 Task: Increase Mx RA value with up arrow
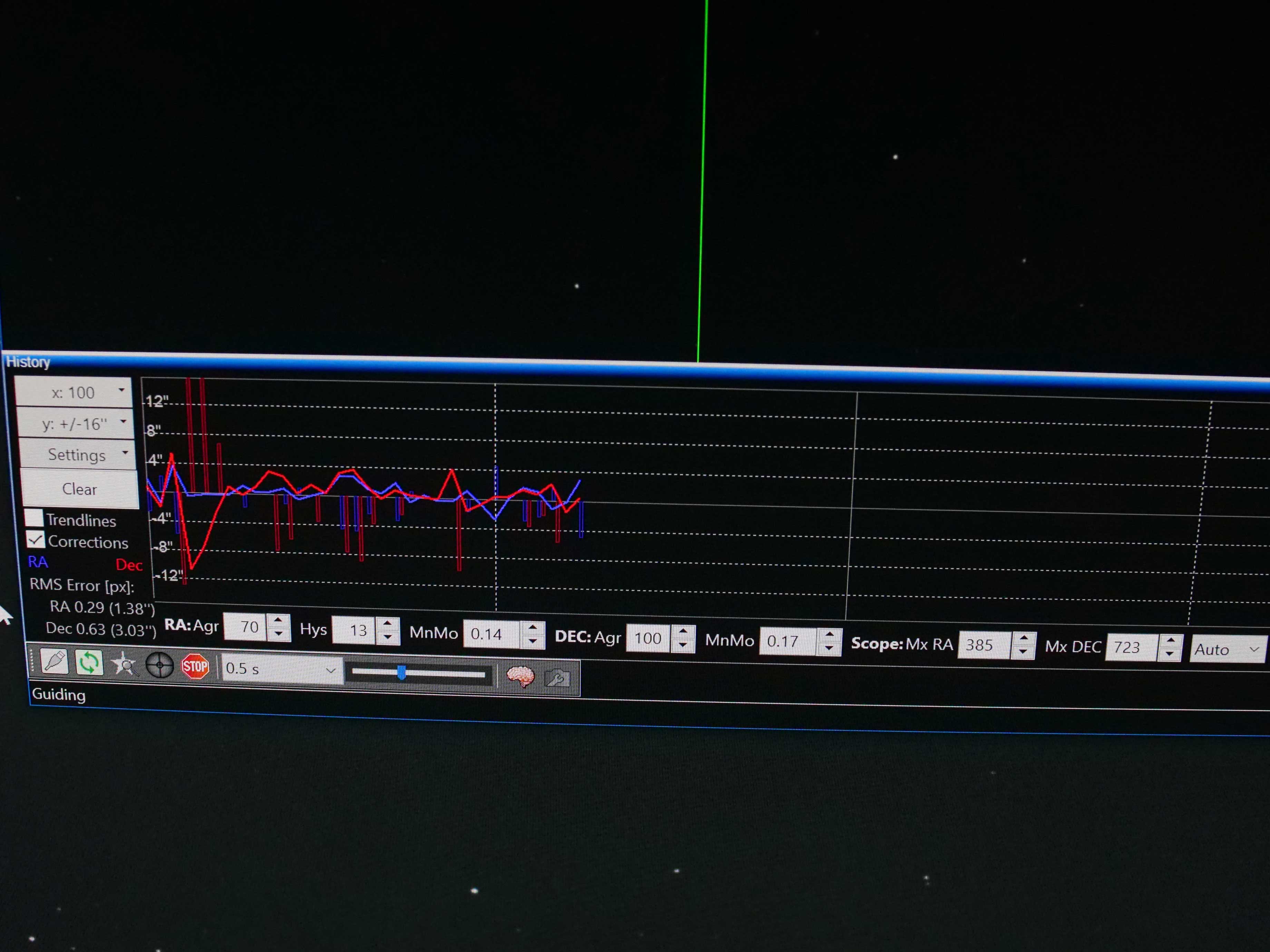click(x=1024, y=639)
